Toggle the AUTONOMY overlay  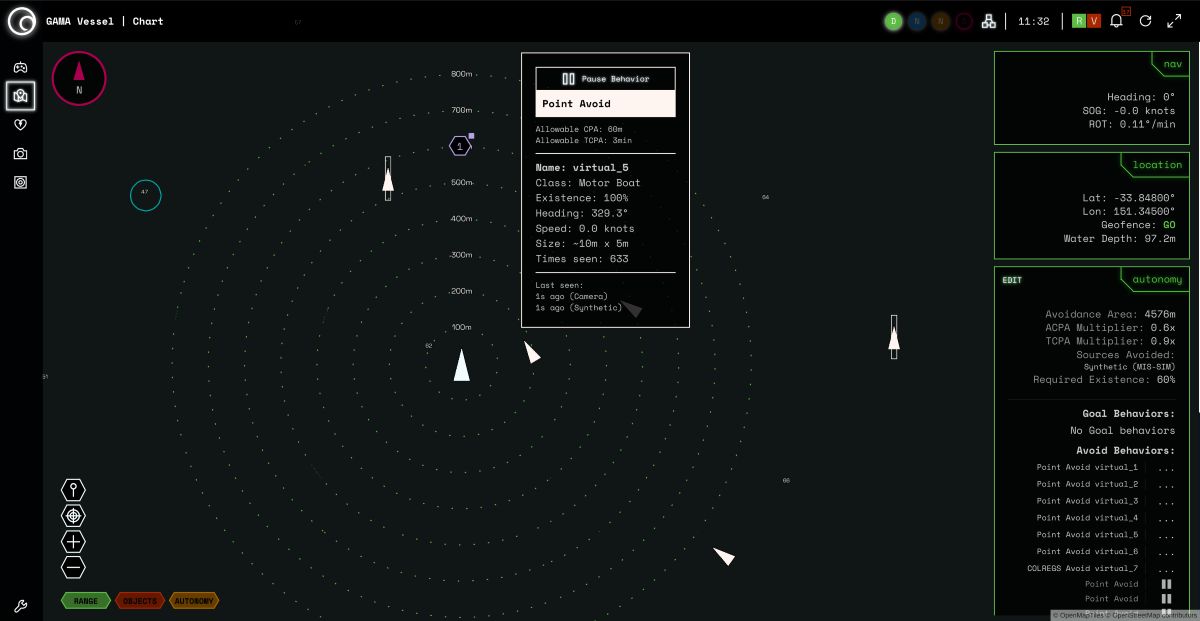194,601
